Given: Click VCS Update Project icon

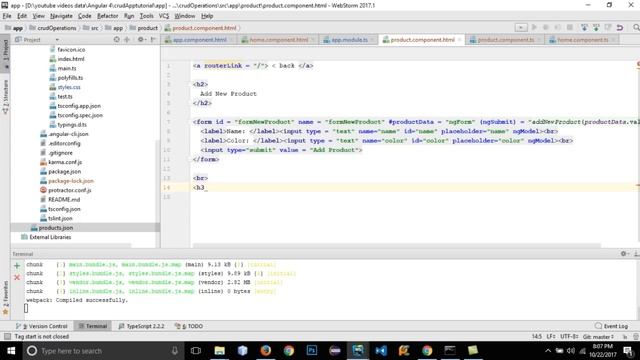Looking at the screenshot, I should tap(584, 27).
